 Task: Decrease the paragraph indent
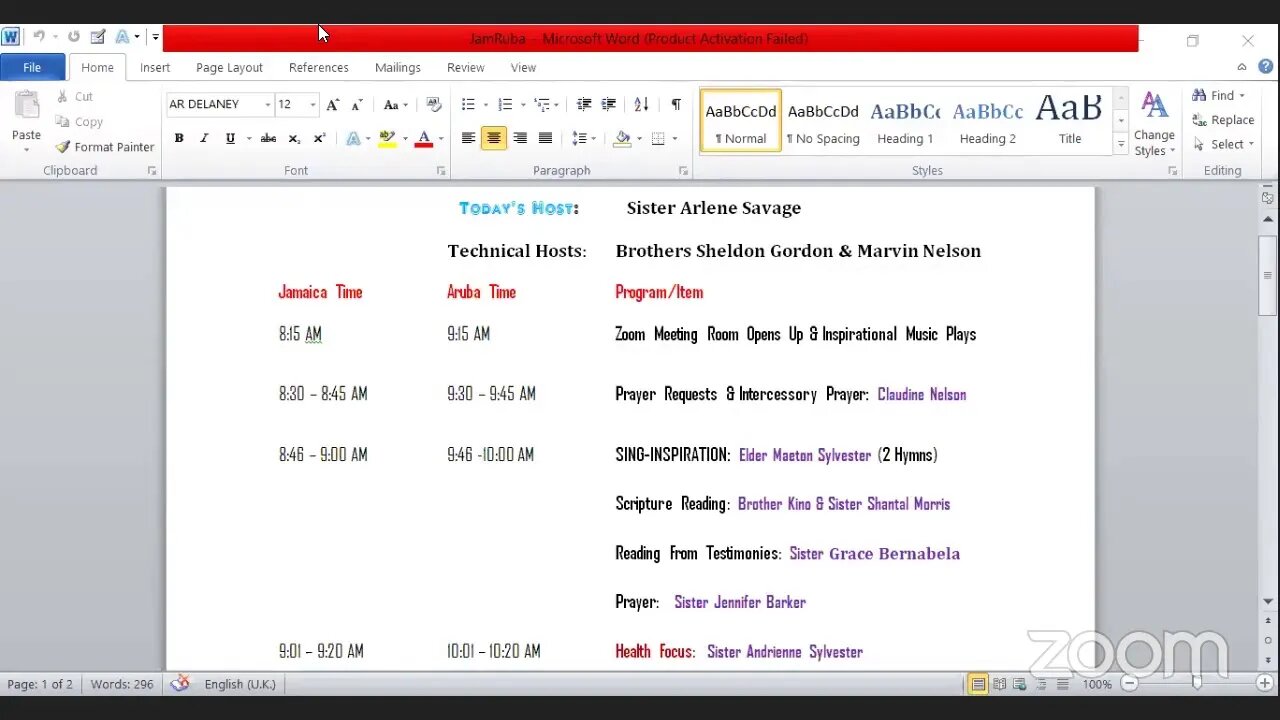[584, 104]
